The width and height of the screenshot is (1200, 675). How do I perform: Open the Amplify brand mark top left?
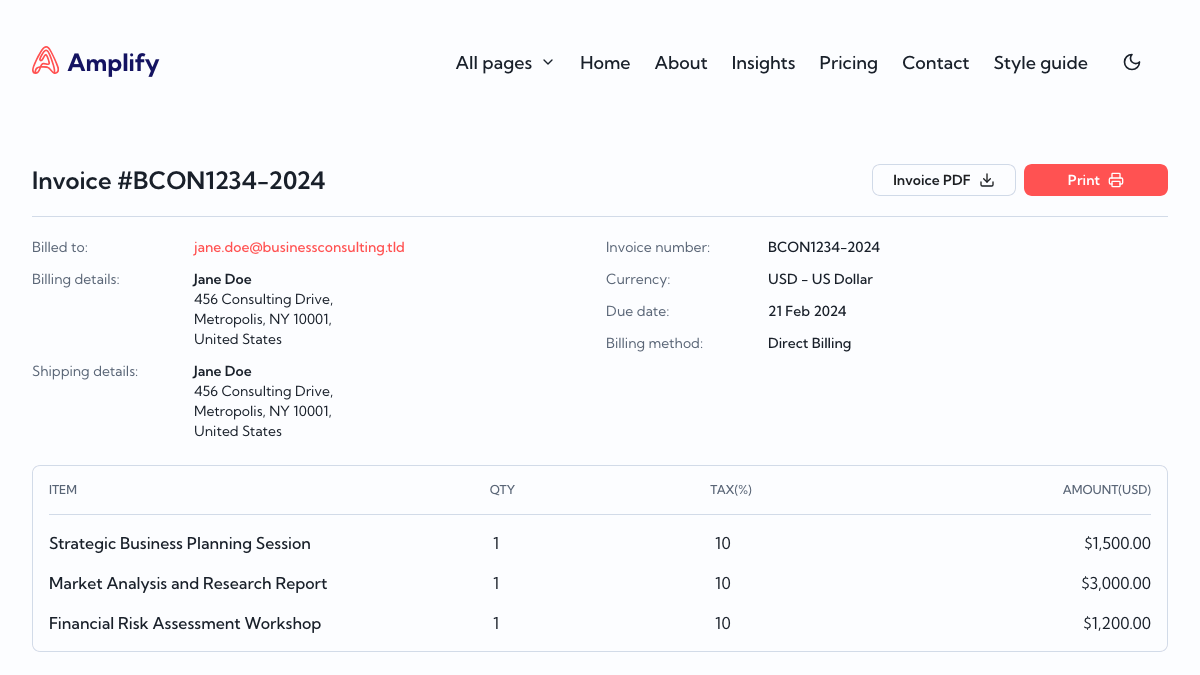44,62
